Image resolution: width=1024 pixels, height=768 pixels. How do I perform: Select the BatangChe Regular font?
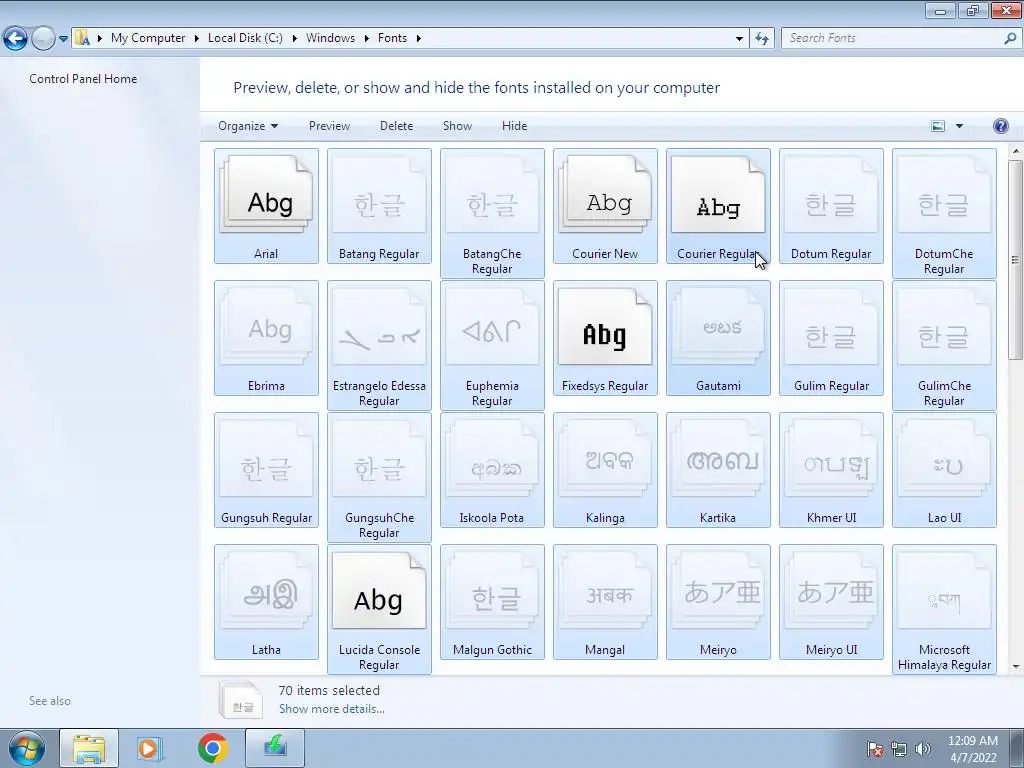[x=492, y=213]
